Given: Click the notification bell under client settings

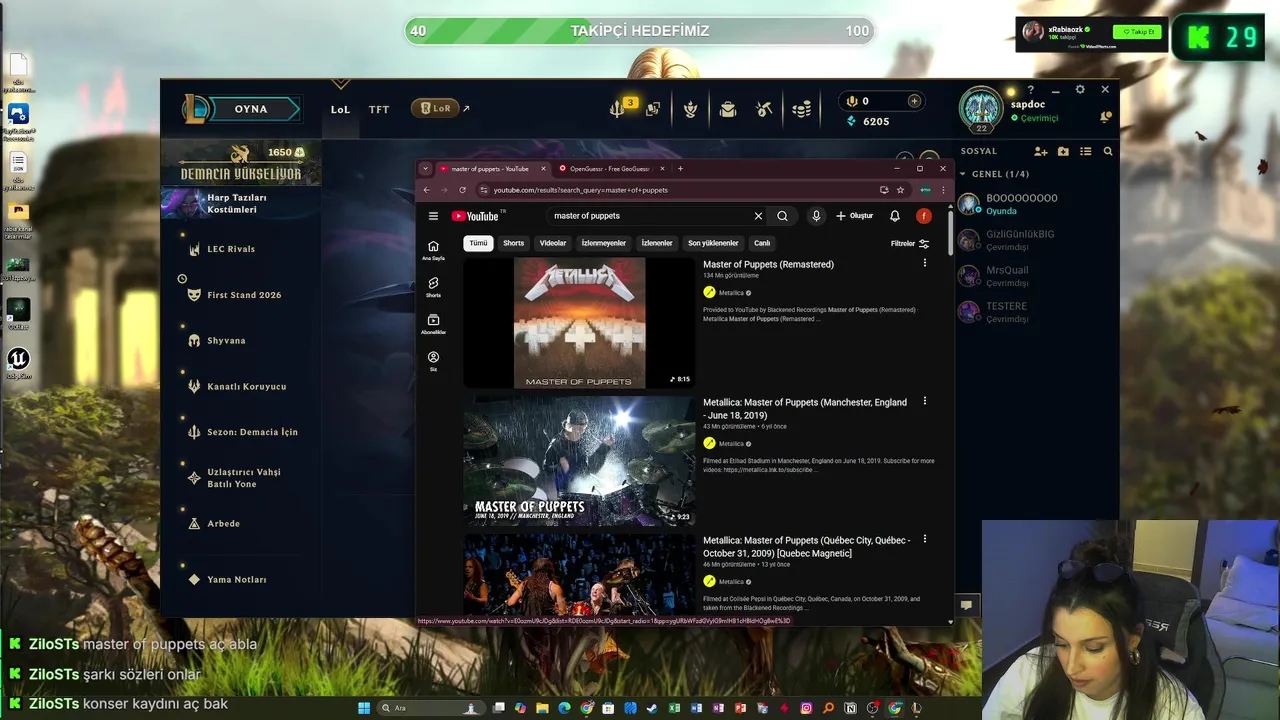Looking at the screenshot, I should pyautogui.click(x=1106, y=117).
